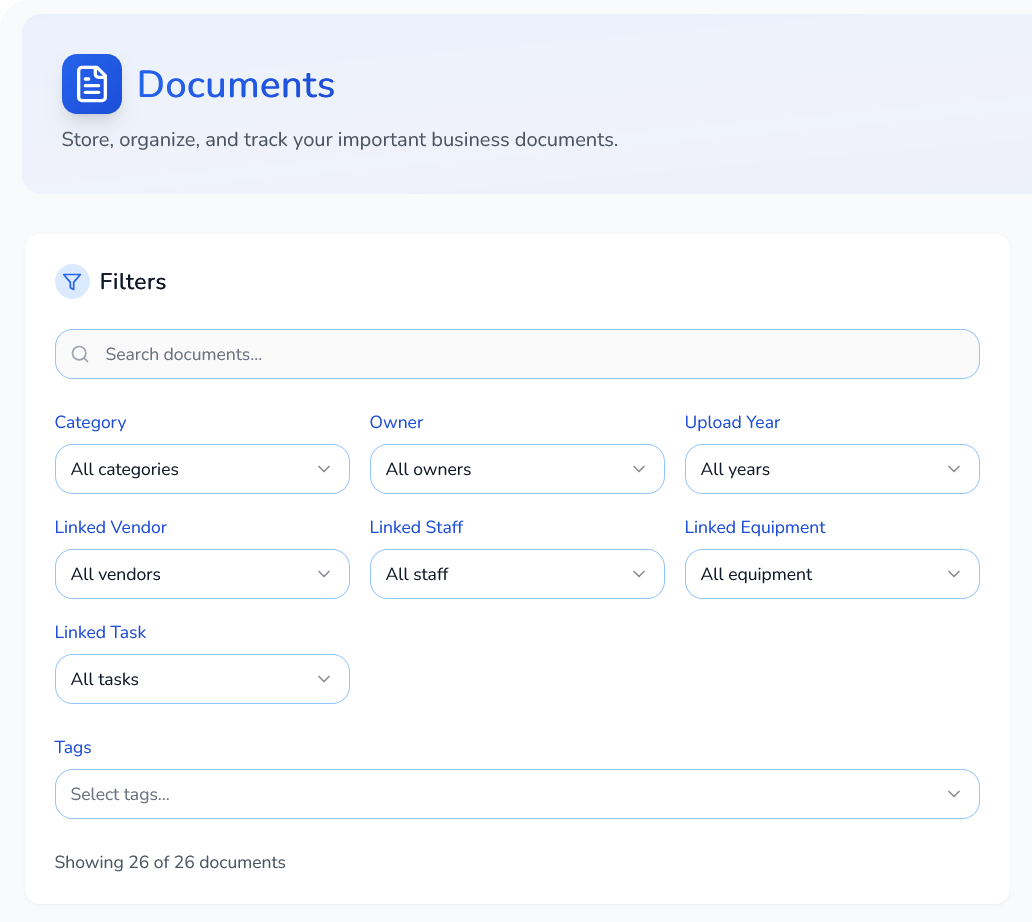Expand the Select tags dropdown
1032x922 pixels.
click(x=517, y=794)
